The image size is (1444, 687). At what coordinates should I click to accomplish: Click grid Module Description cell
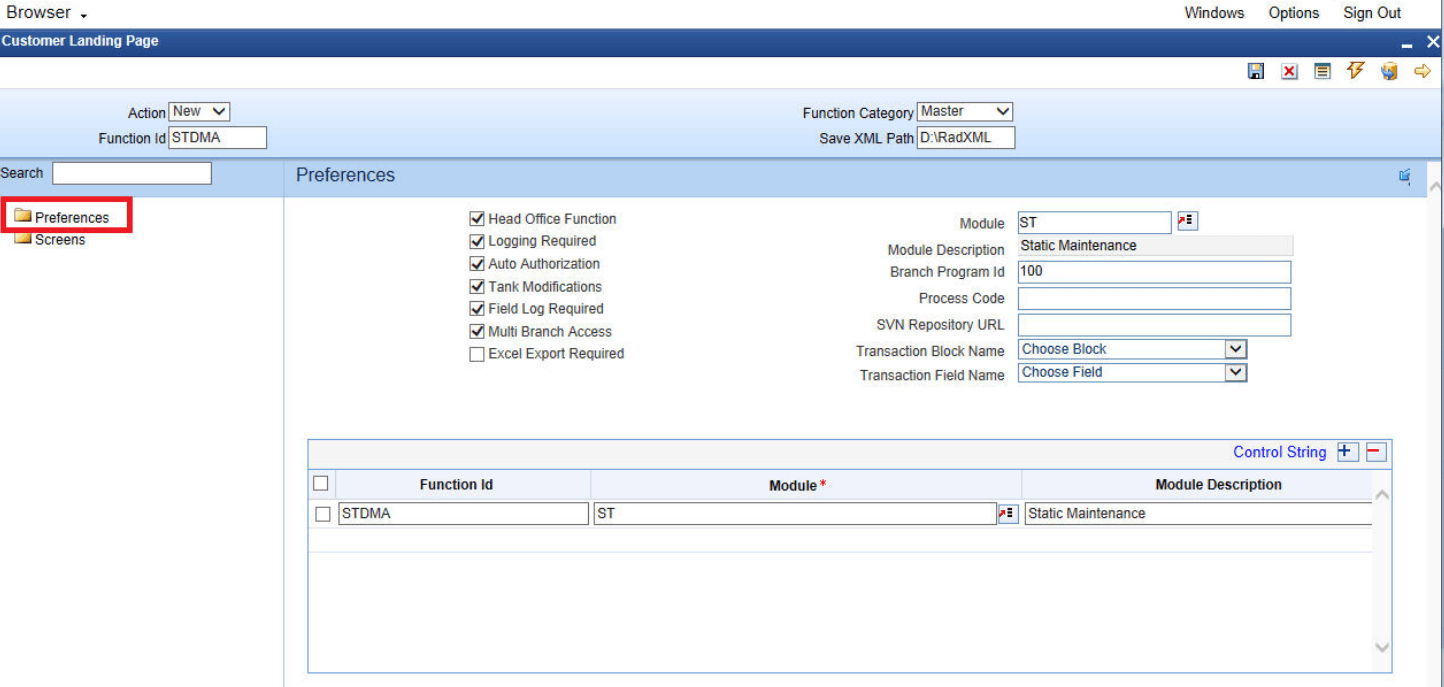click(1198, 514)
